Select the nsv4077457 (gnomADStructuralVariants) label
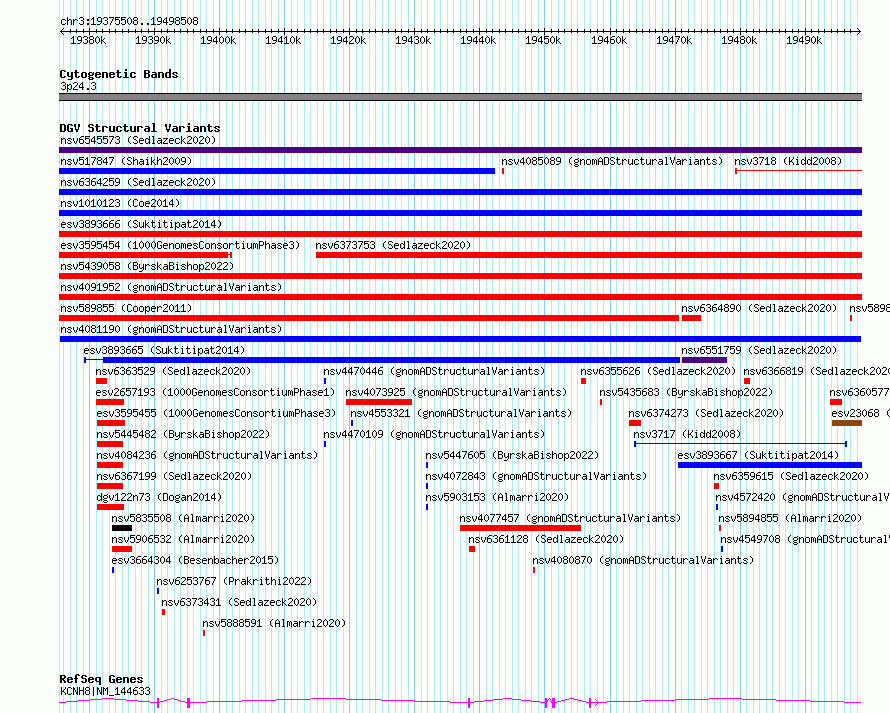The image size is (890, 713). (570, 518)
